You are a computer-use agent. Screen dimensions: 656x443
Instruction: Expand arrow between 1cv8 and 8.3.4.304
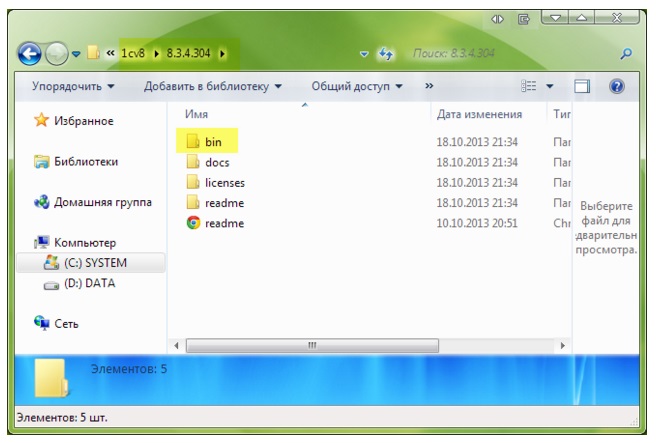coord(156,54)
